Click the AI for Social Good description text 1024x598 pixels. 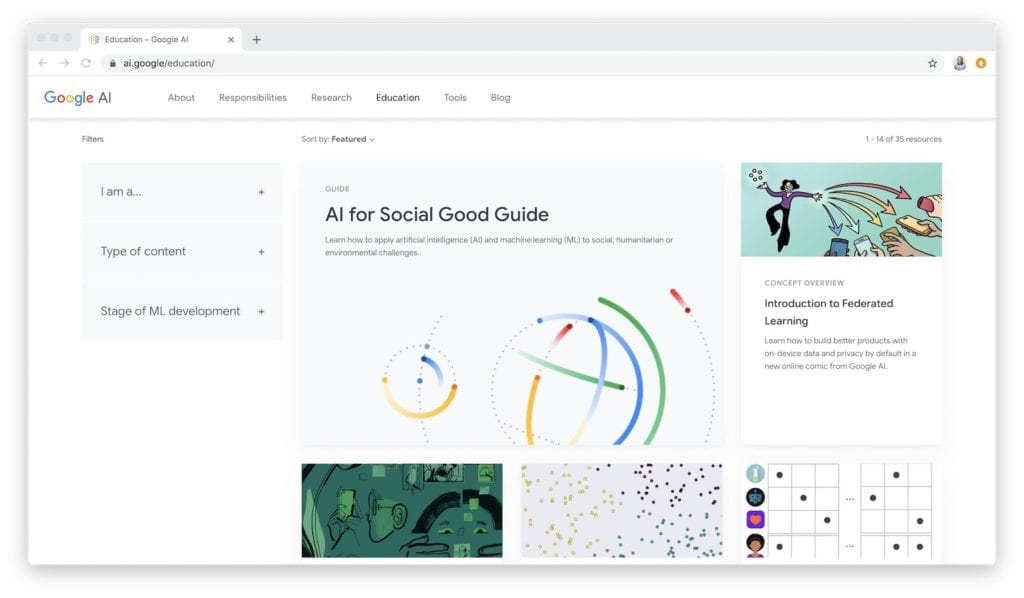pos(499,246)
